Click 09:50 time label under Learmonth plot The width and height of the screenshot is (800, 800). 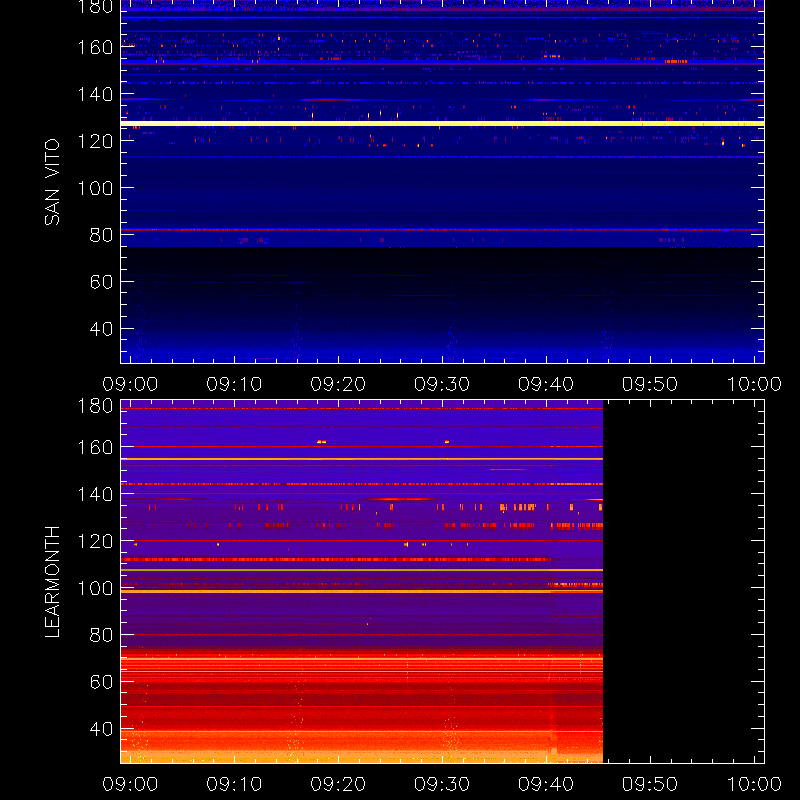point(650,784)
